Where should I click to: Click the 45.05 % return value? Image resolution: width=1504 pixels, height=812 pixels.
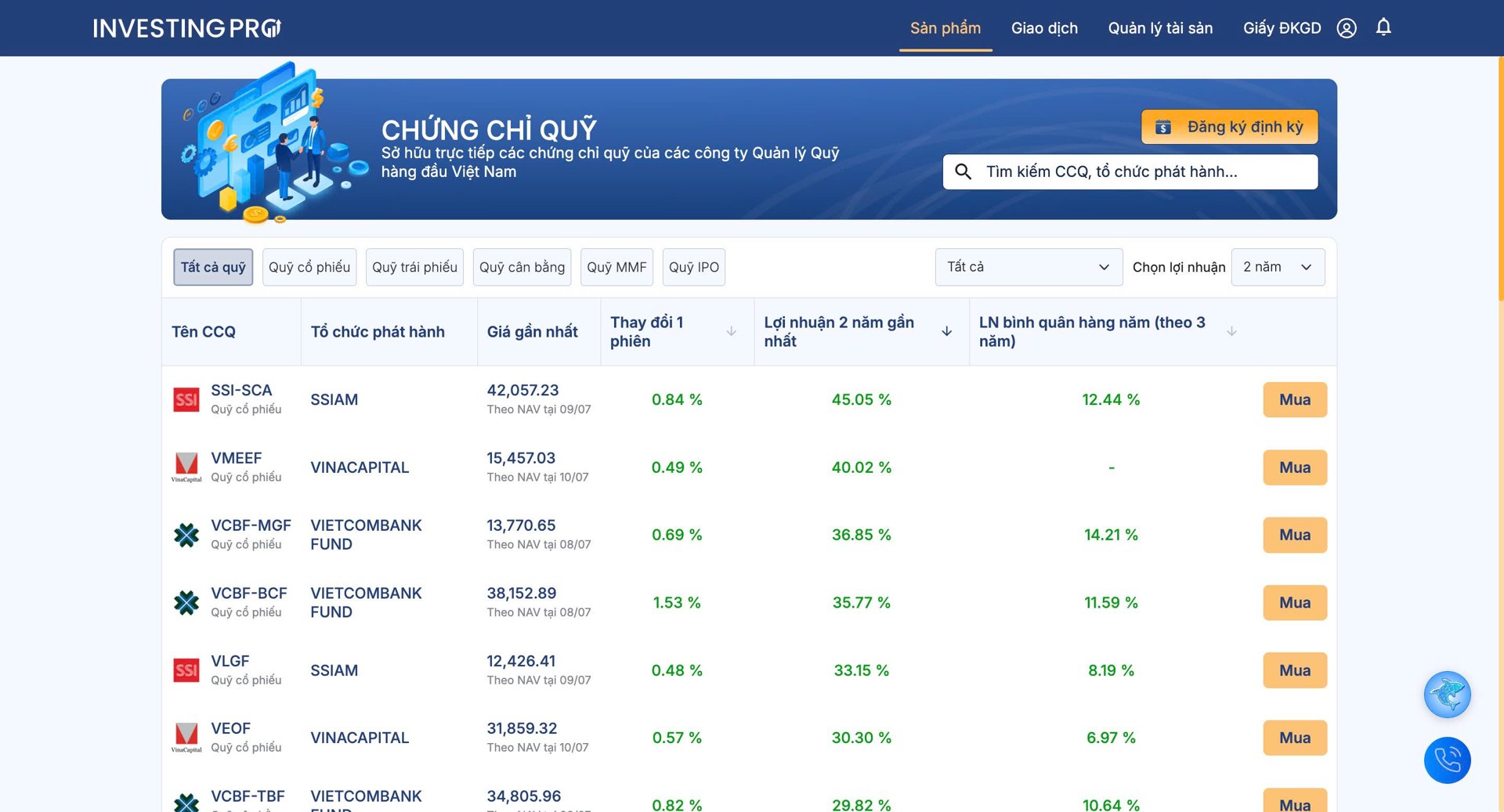tap(862, 399)
